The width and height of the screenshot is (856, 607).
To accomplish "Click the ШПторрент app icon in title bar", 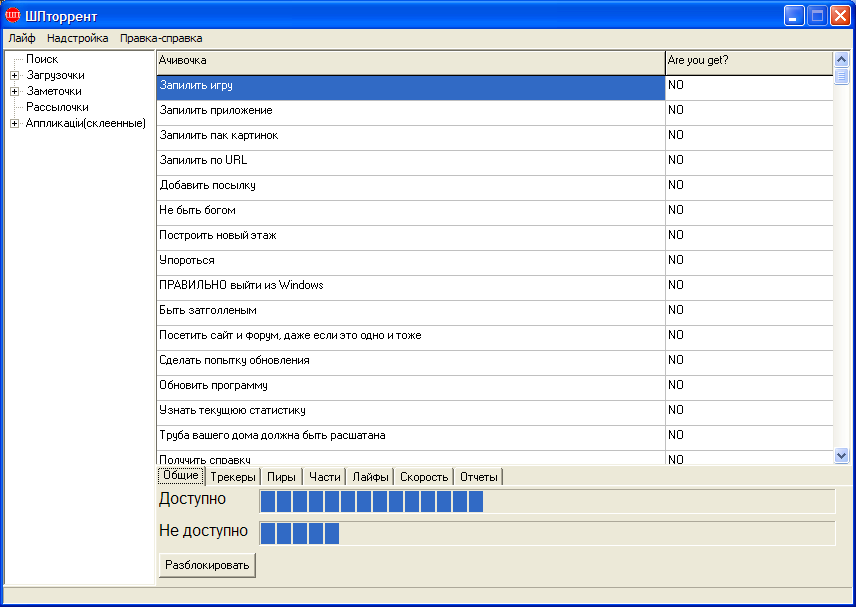I will (x=13, y=15).
